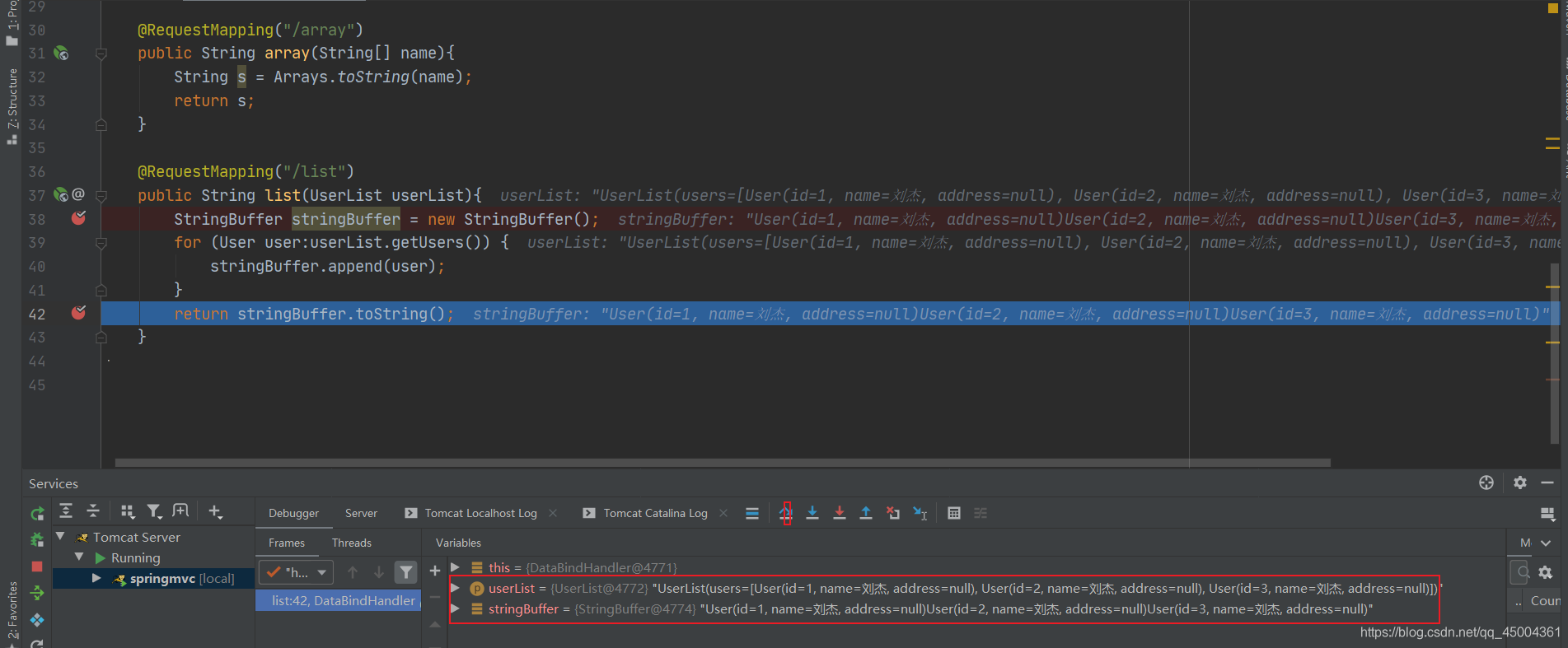Click the yellow inspection indicator in the editor corner
Image resolution: width=1568 pixels, height=648 pixels.
pyautogui.click(x=1554, y=9)
